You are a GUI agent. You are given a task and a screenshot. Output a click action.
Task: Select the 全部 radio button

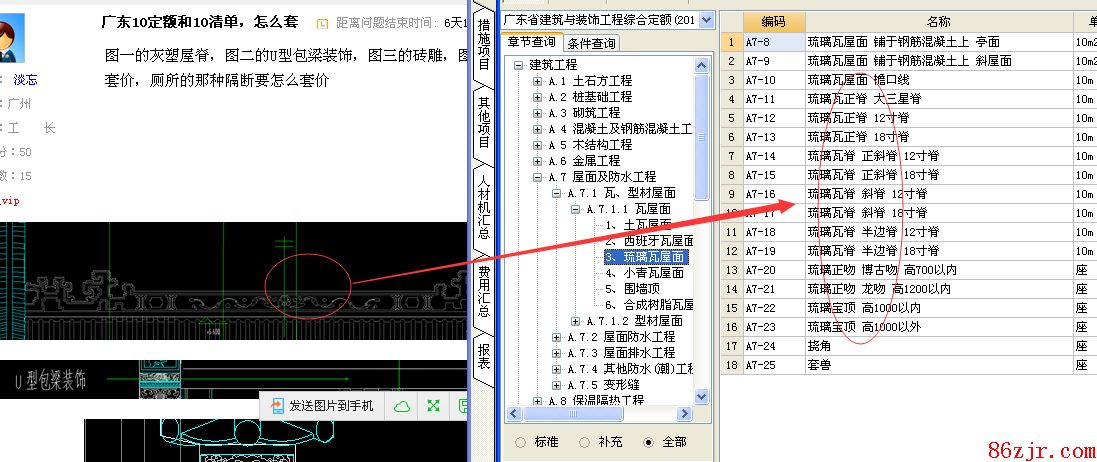[x=647, y=441]
